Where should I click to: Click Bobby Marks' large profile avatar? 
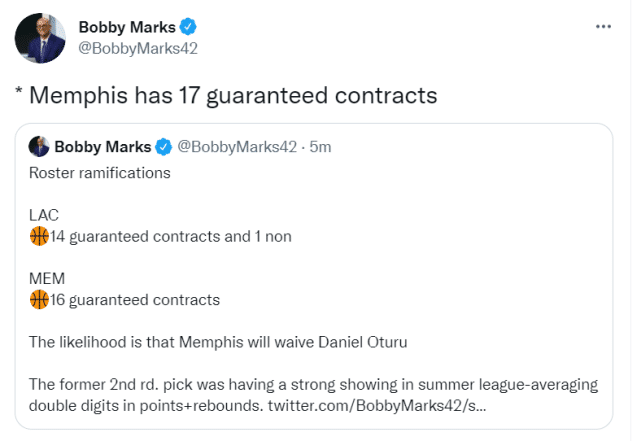click(x=40, y=39)
